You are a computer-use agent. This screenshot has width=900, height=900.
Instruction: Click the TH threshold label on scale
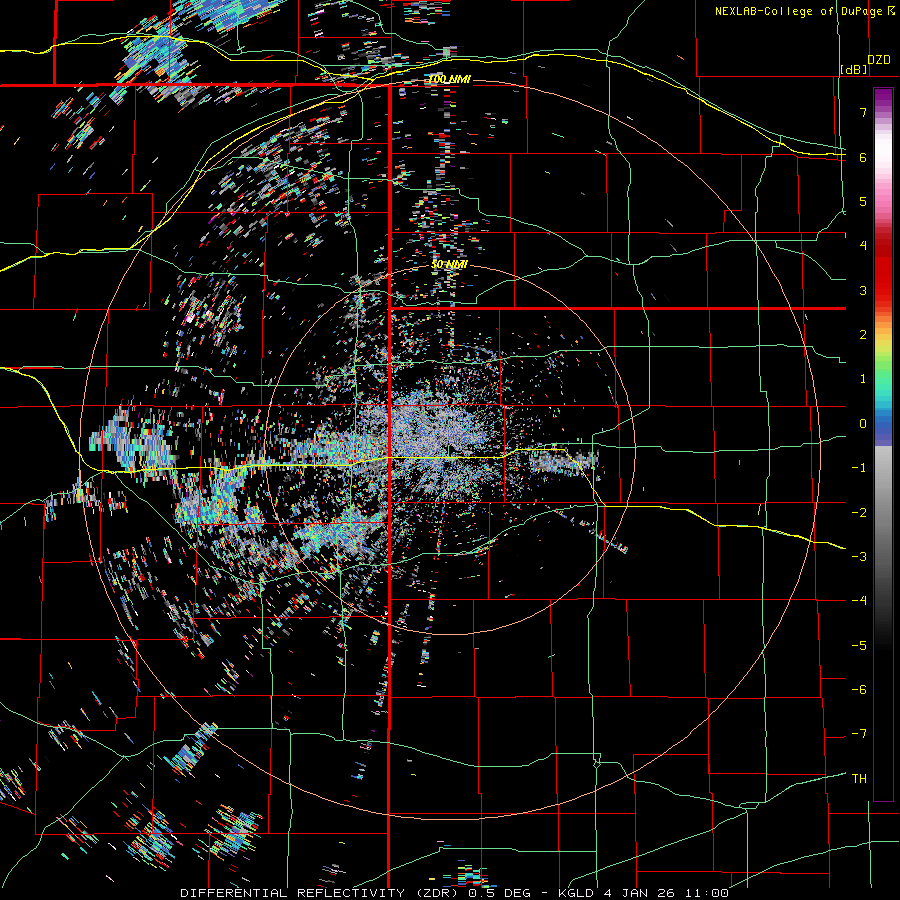[x=859, y=779]
